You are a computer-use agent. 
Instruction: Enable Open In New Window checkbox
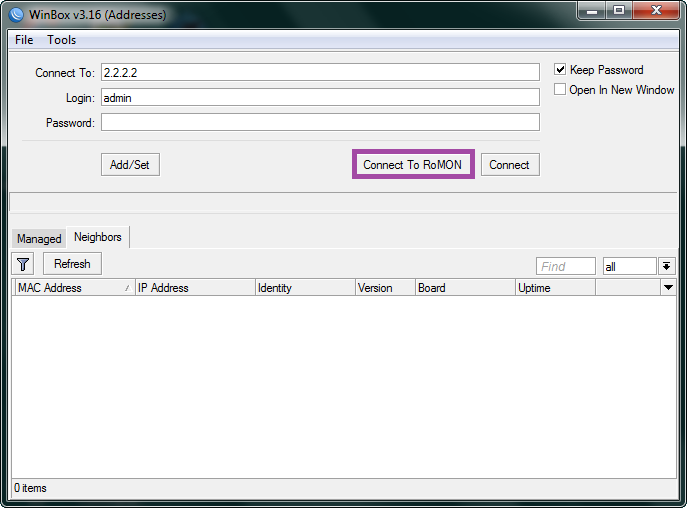point(560,89)
